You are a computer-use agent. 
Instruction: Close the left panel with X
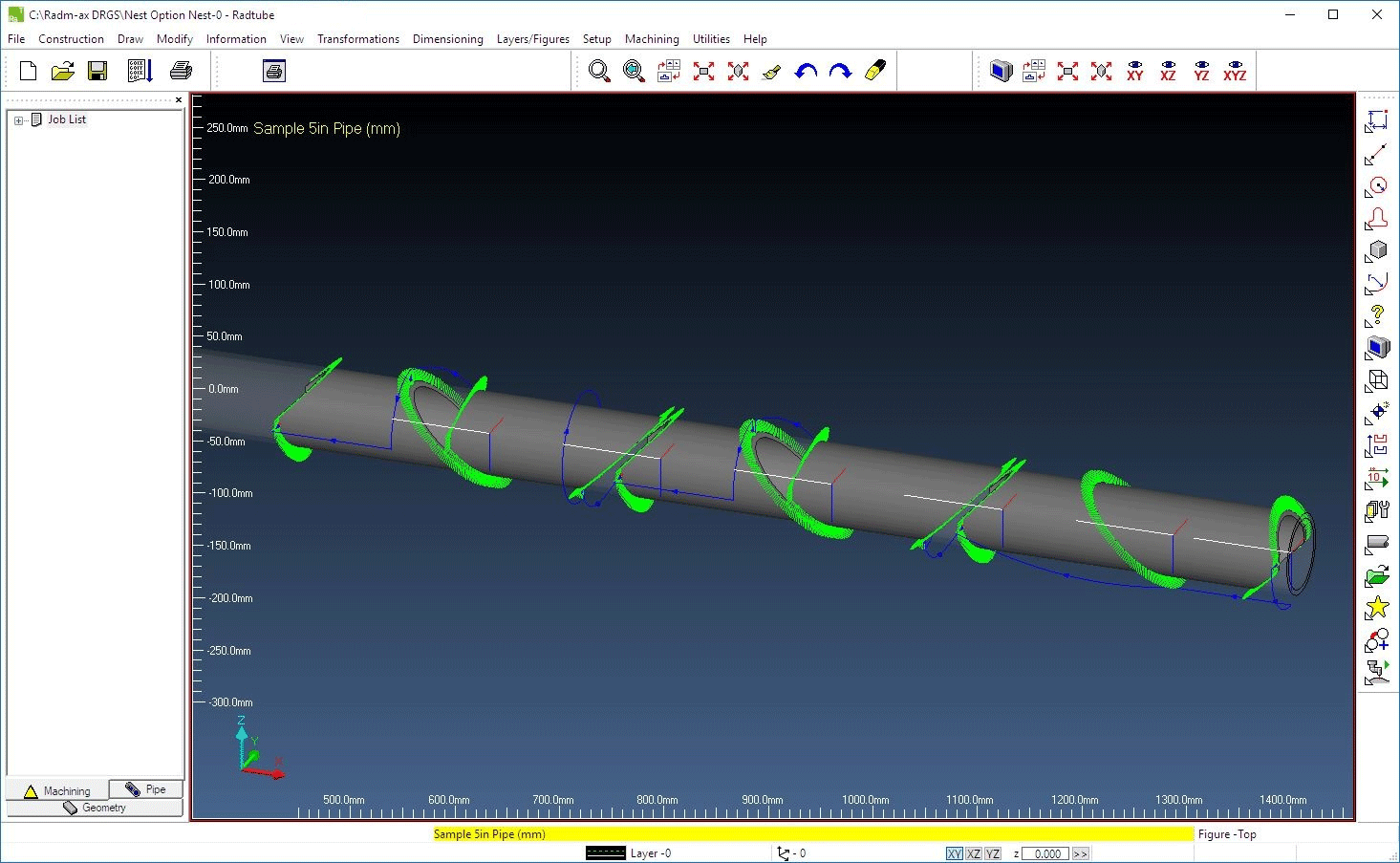179,99
